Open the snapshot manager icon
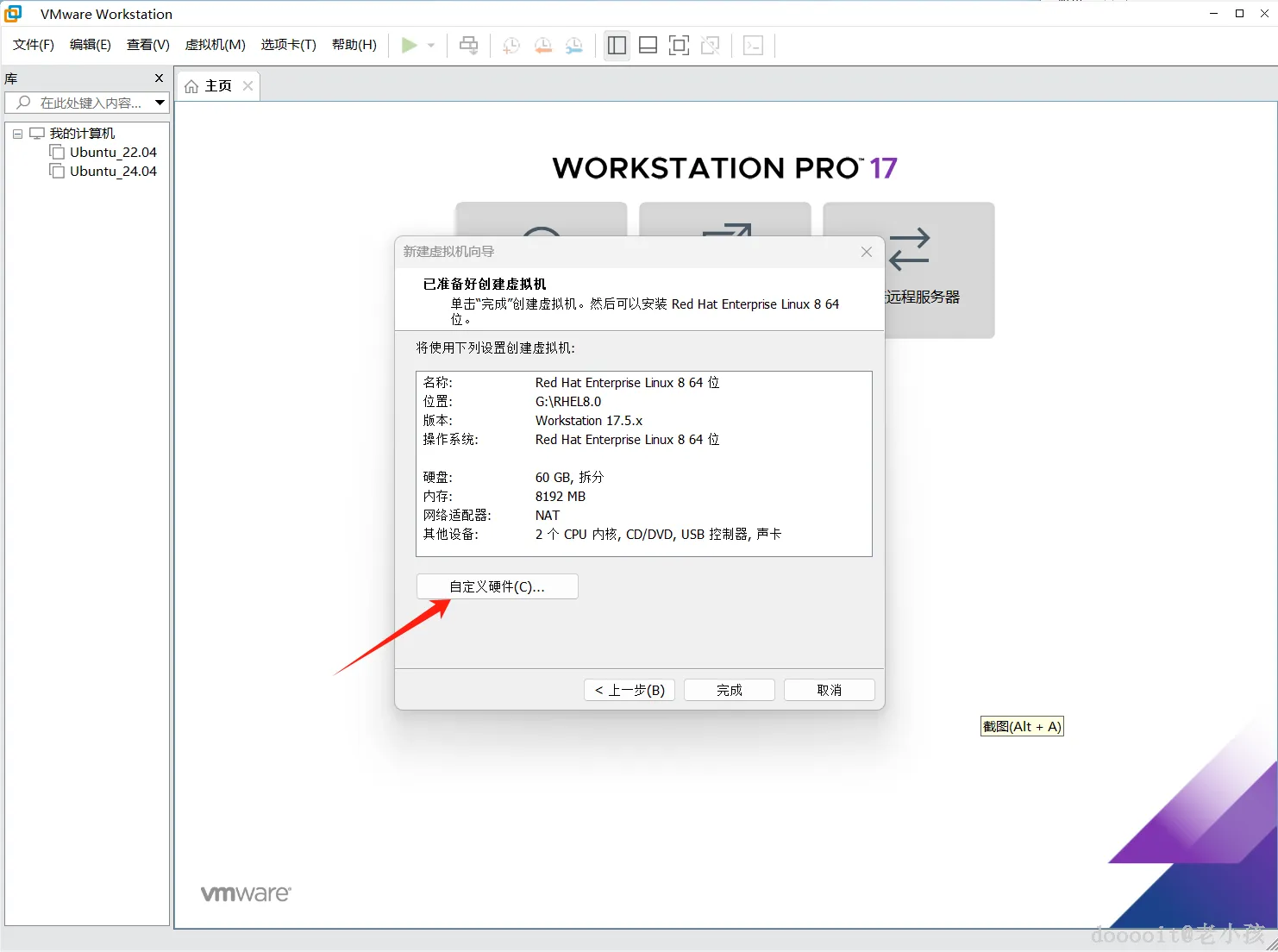Screen dimensions: 1278x952 (x=574, y=46)
